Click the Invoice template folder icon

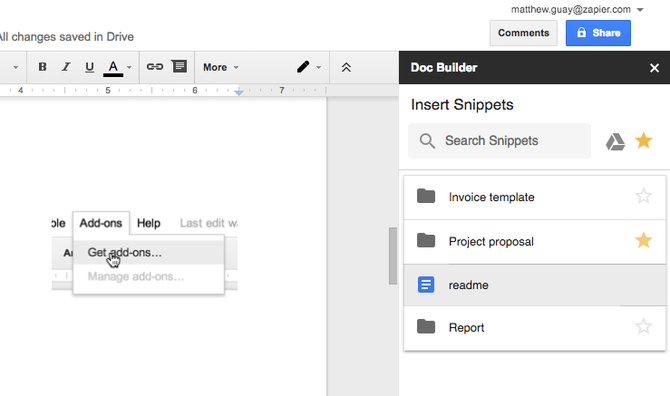click(x=426, y=196)
